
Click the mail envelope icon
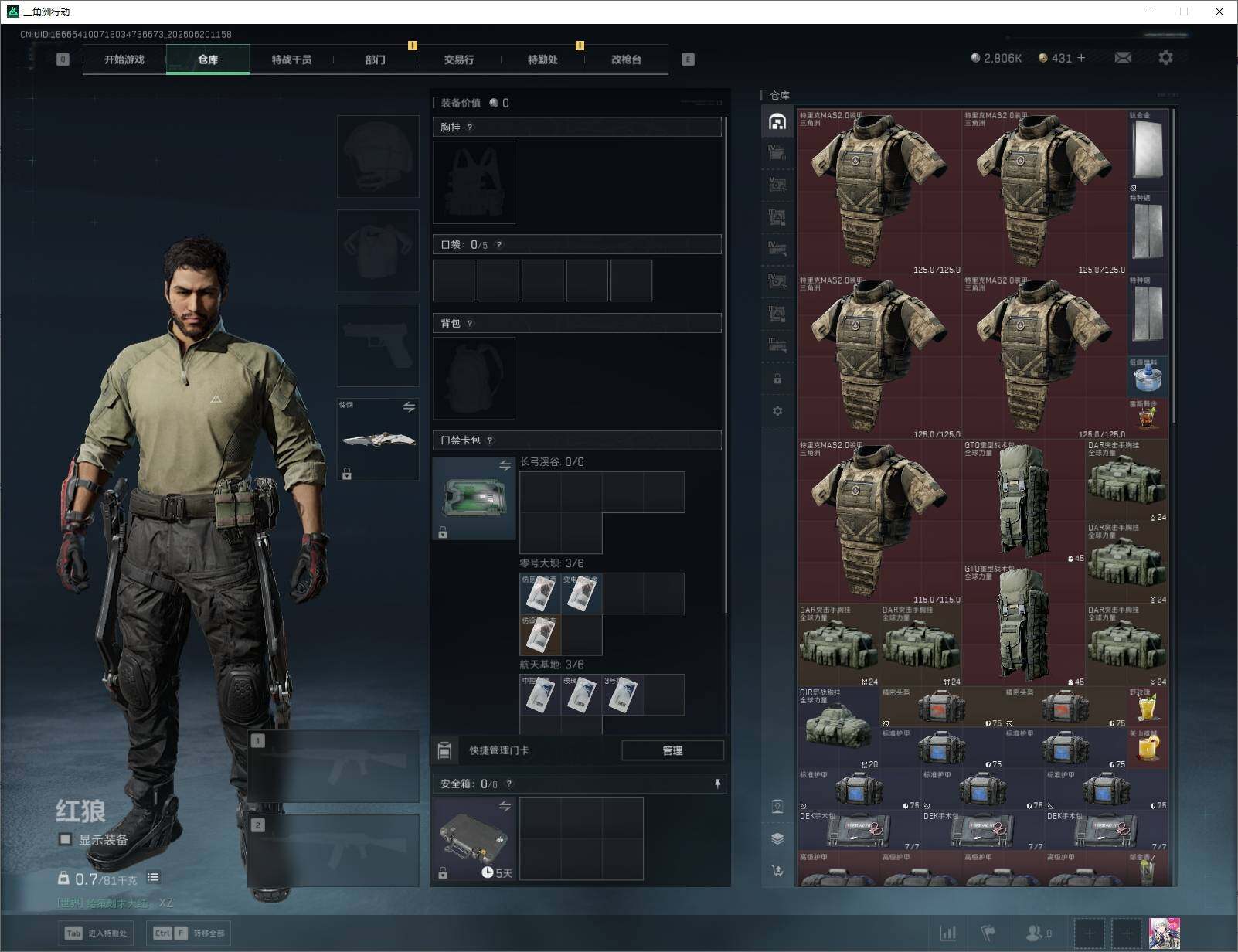pyautogui.click(x=1123, y=58)
